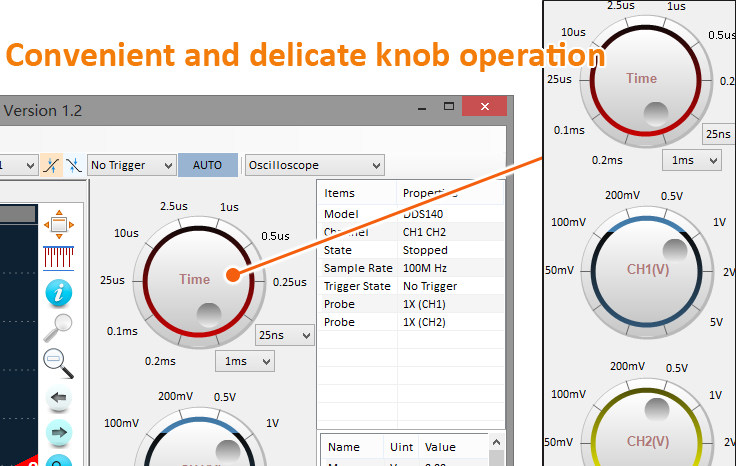This screenshot has height=466, width=736.
Task: Click the zoom out magnifier icon
Action: (x=58, y=363)
